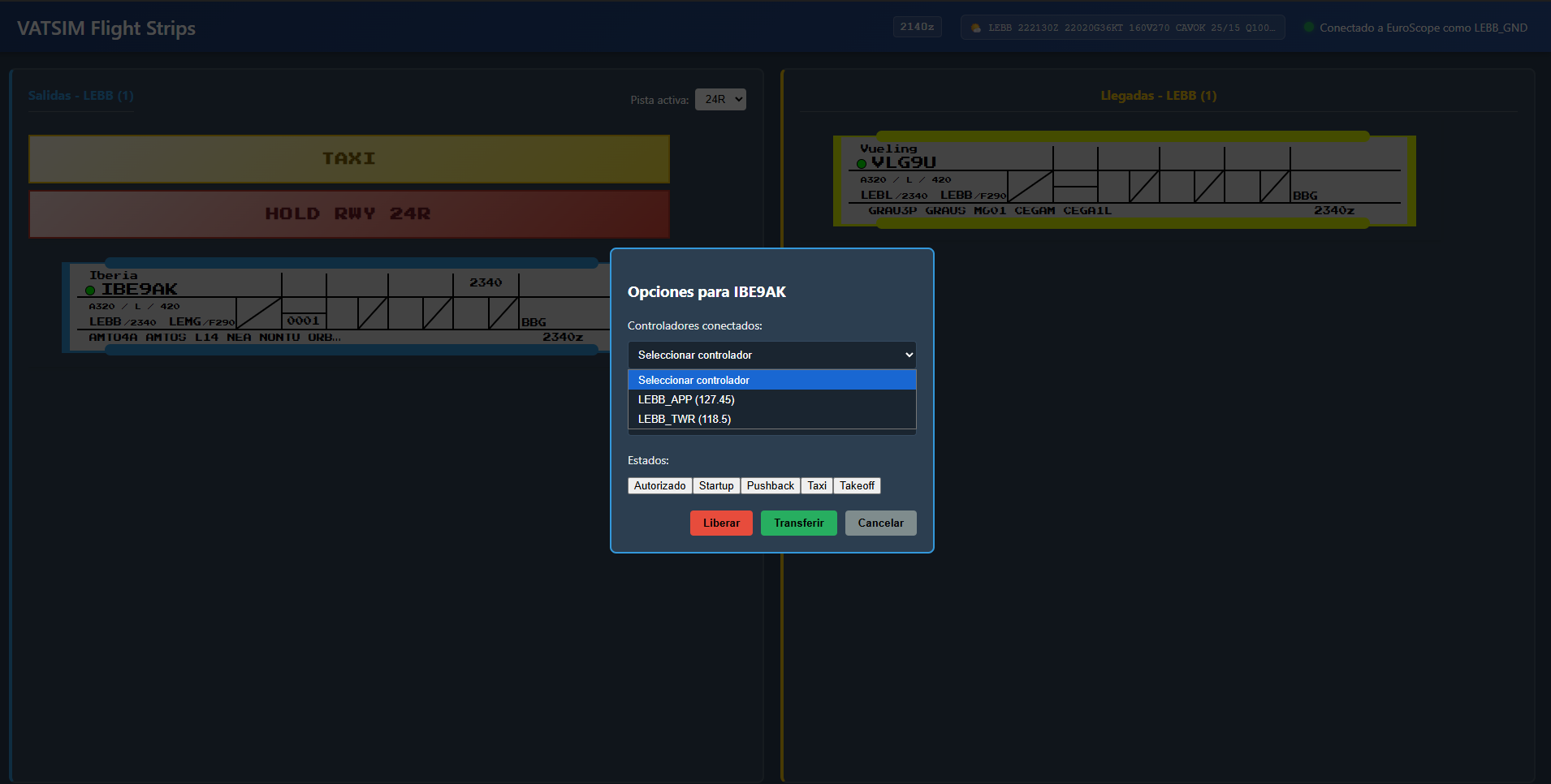Image resolution: width=1551 pixels, height=784 pixels.
Task: Set state to Taxi
Action: (x=817, y=485)
